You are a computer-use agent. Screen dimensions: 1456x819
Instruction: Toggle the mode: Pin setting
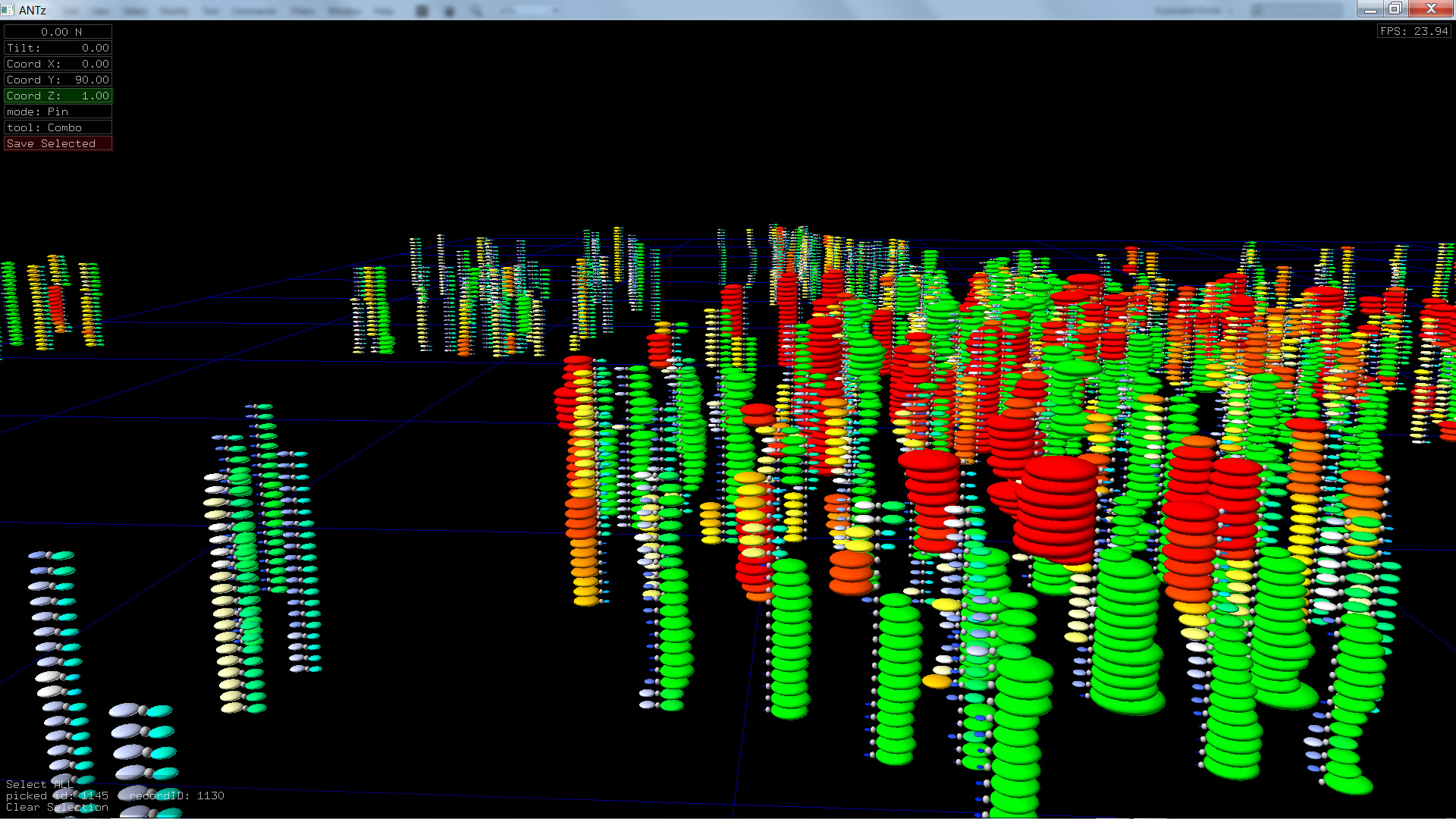coord(58,111)
